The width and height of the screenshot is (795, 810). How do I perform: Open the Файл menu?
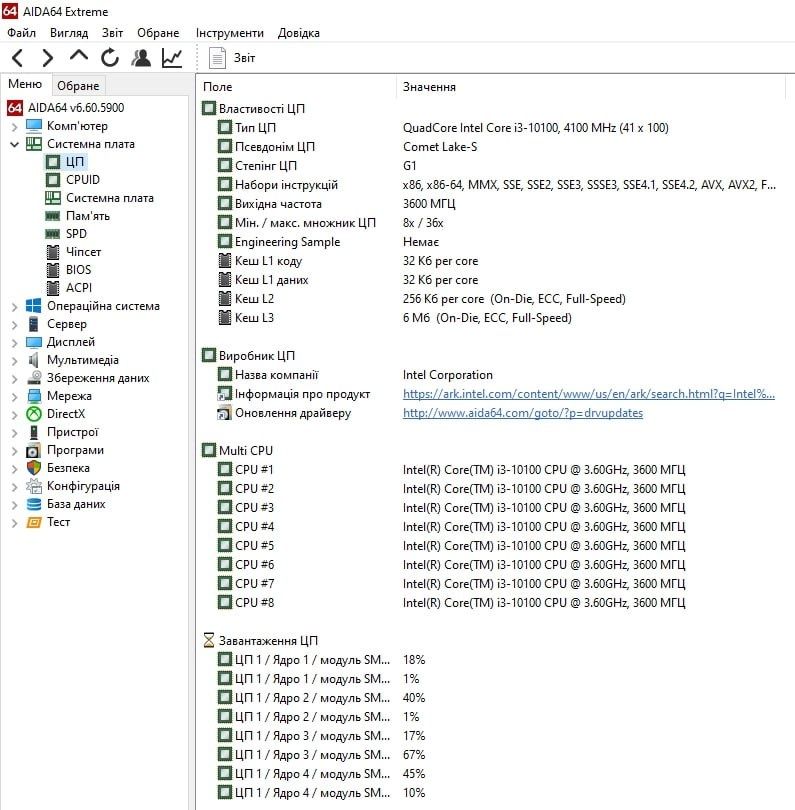point(21,33)
